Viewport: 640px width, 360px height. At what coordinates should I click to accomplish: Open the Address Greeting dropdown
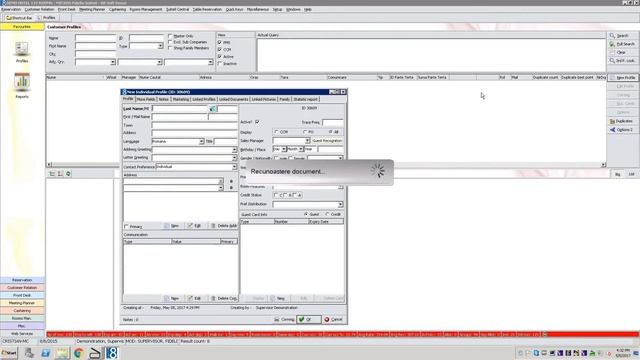(234, 150)
